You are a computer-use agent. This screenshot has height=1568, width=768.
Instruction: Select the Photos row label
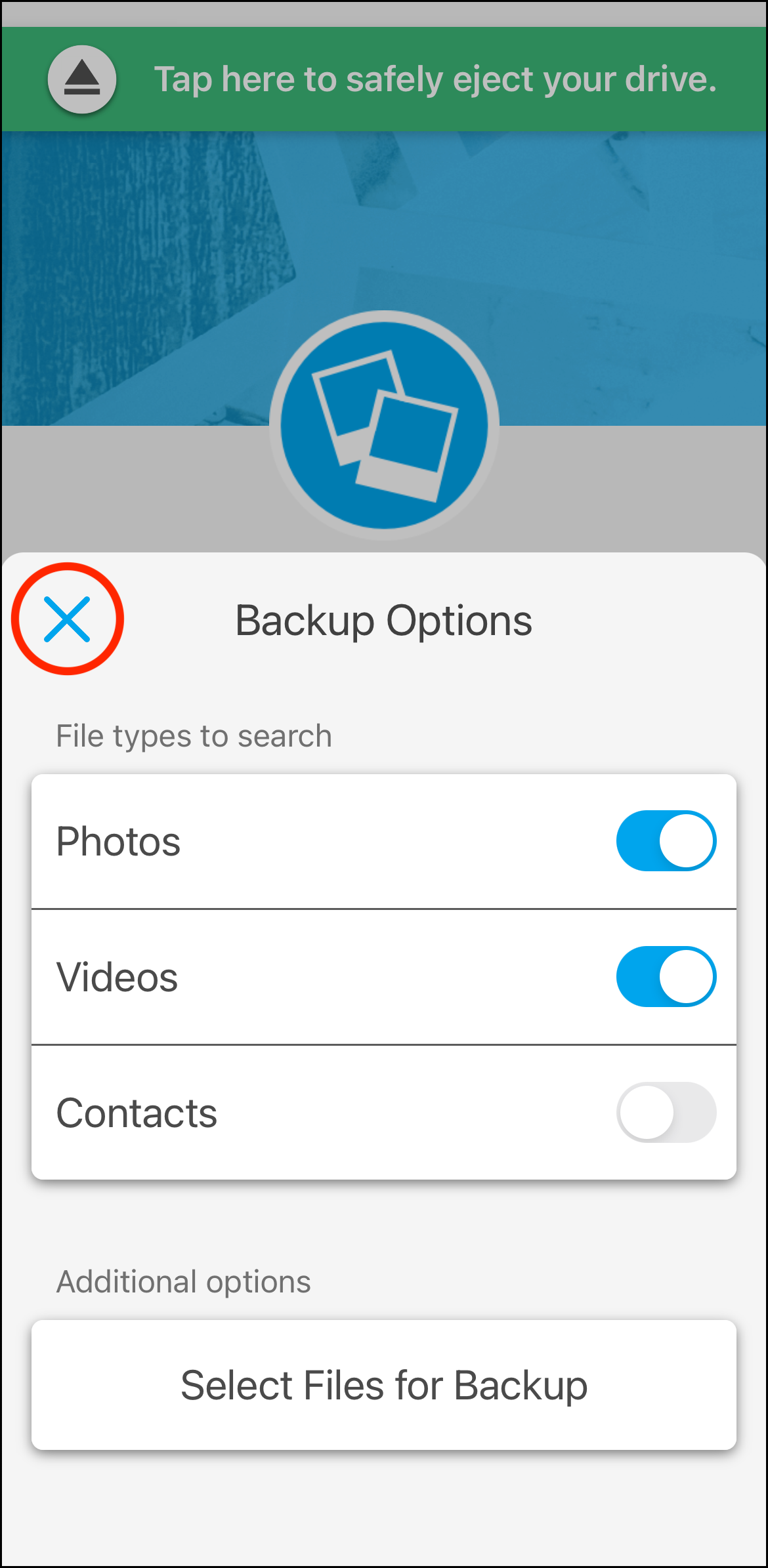tap(119, 842)
